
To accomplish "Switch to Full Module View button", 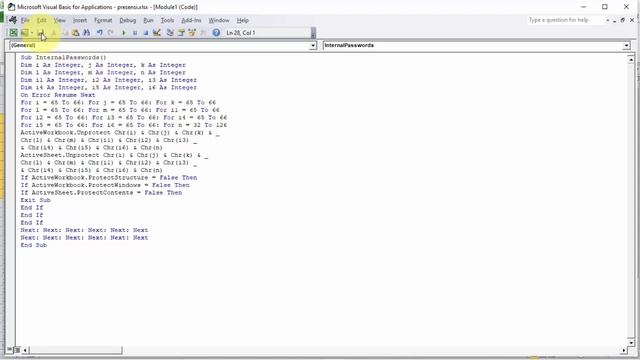I will tap(17, 350).
